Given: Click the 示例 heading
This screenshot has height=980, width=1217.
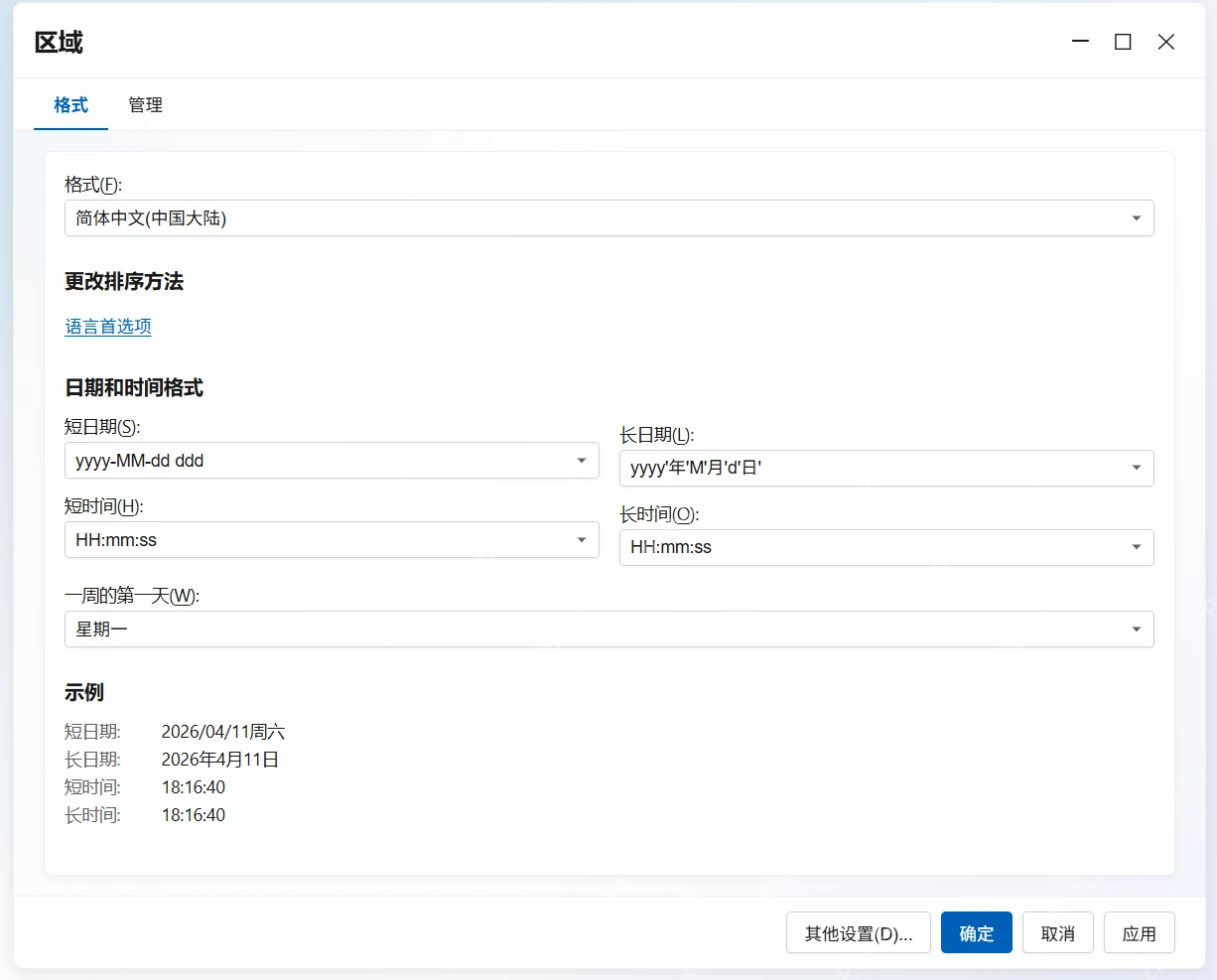Looking at the screenshot, I should [84, 693].
